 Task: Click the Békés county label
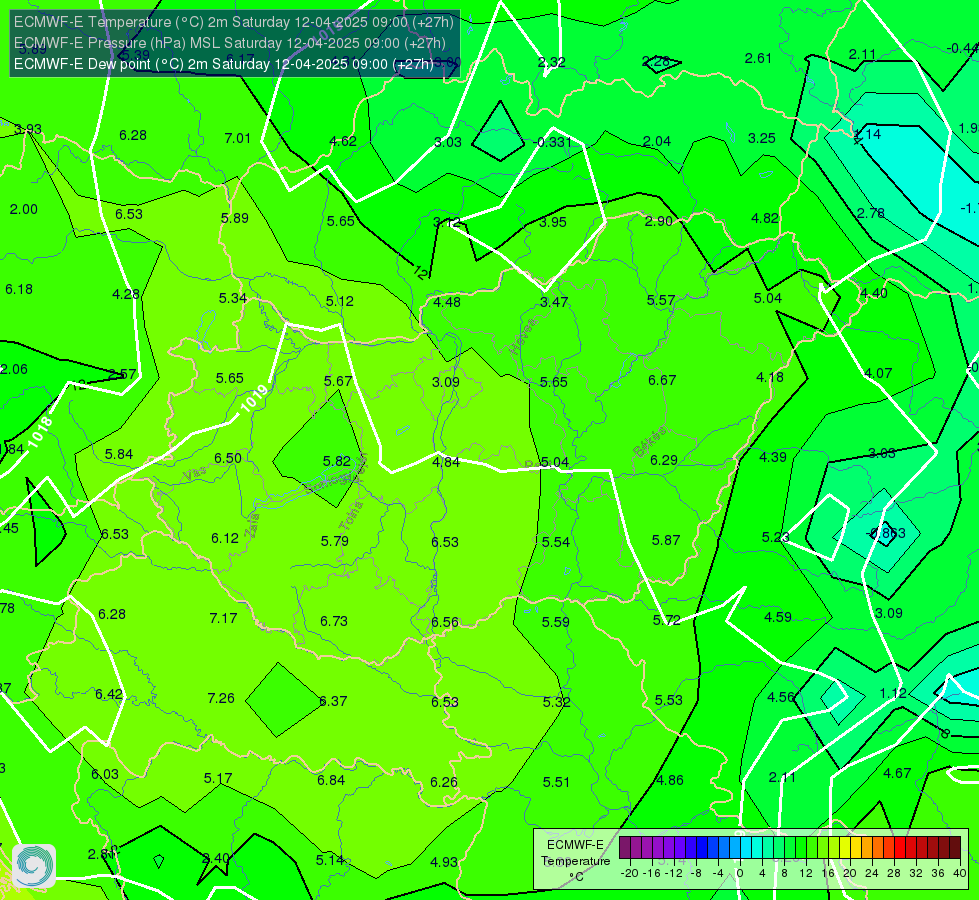[649, 442]
